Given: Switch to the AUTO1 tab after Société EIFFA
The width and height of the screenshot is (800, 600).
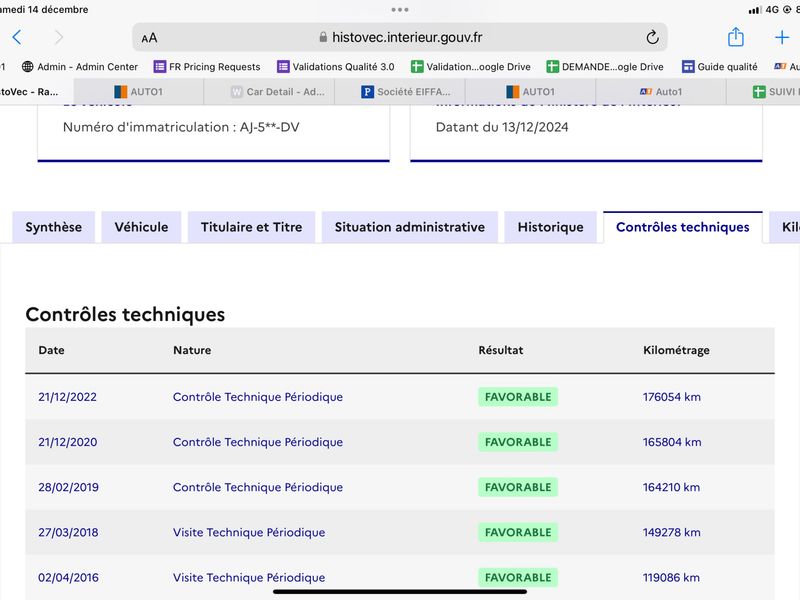Looking at the screenshot, I should (531, 92).
